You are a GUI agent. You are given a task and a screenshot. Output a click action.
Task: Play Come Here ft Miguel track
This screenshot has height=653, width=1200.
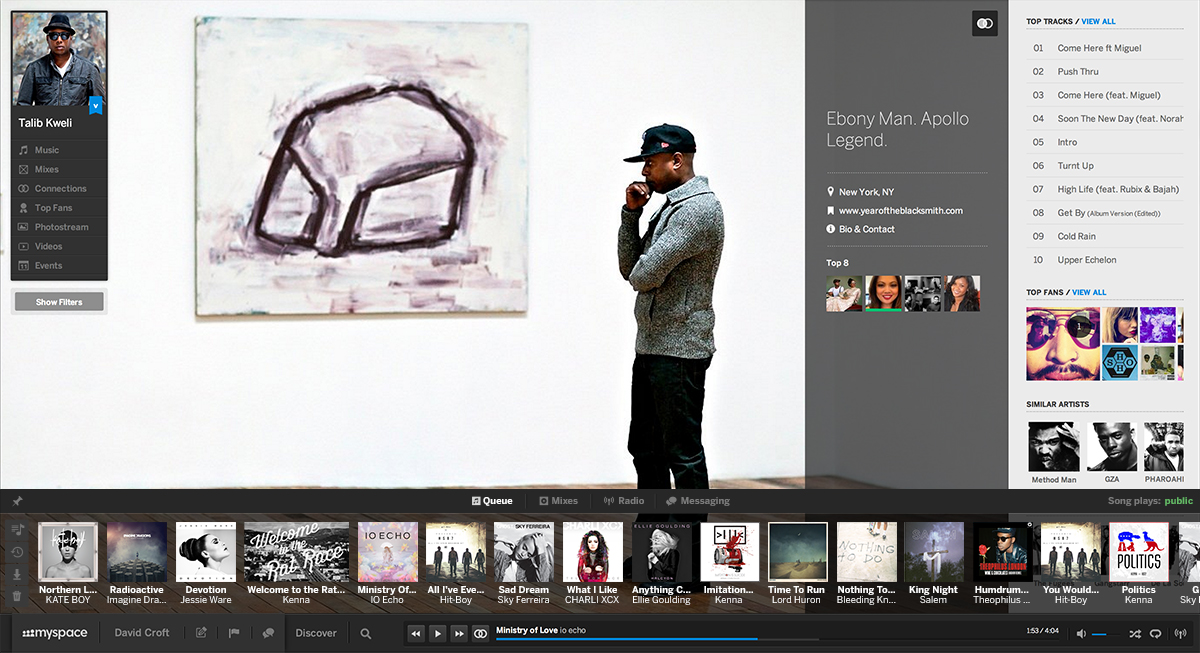1105,48
